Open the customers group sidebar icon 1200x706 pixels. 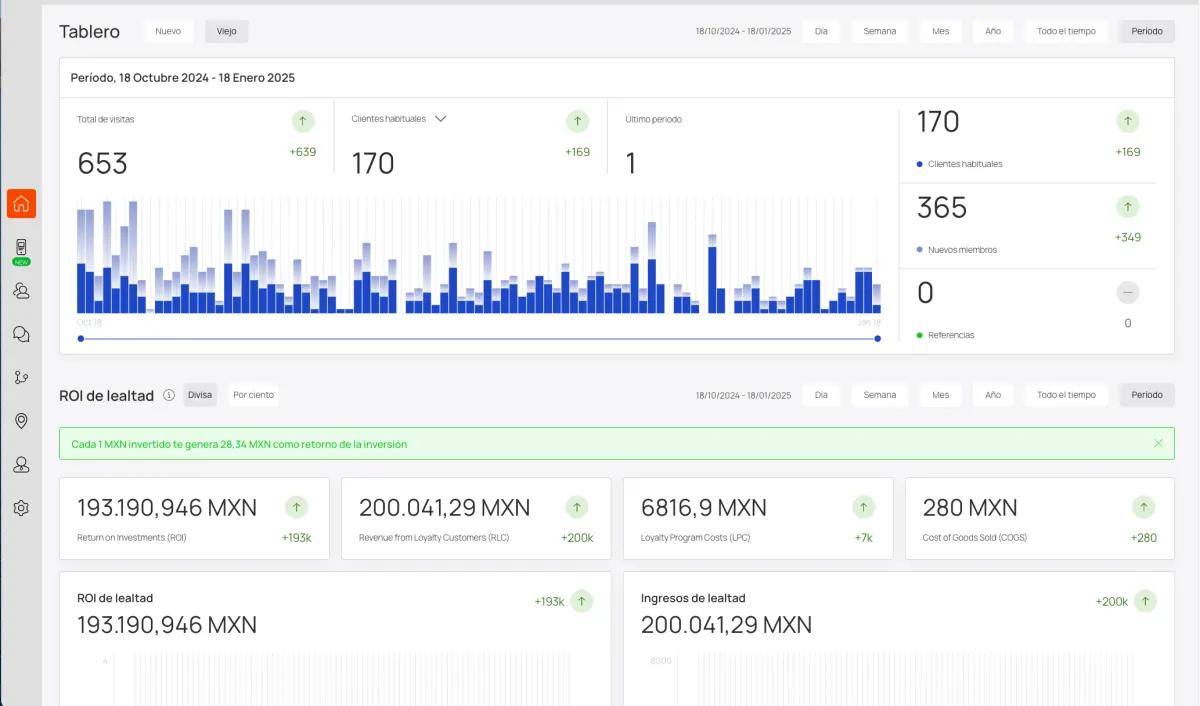(21, 291)
